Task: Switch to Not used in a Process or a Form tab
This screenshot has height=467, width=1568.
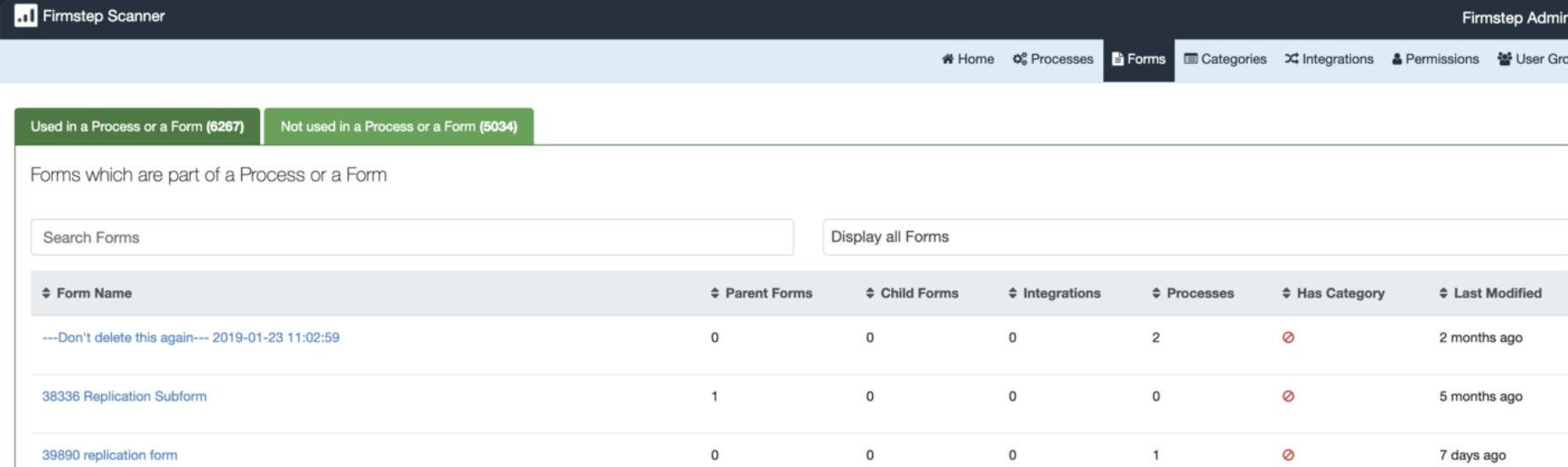Action: coord(399,127)
